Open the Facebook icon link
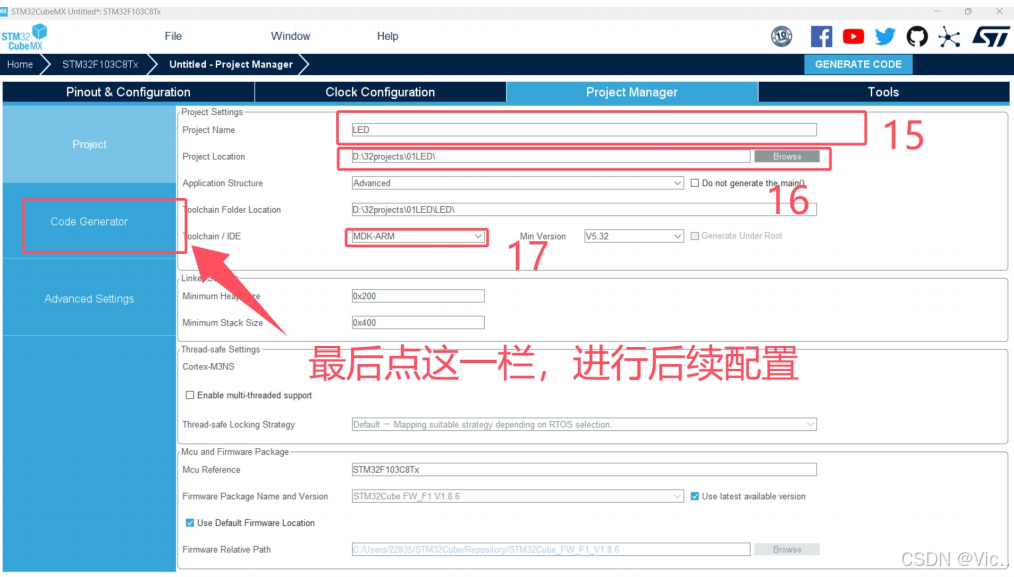This screenshot has height=577, width=1014. 821,36
